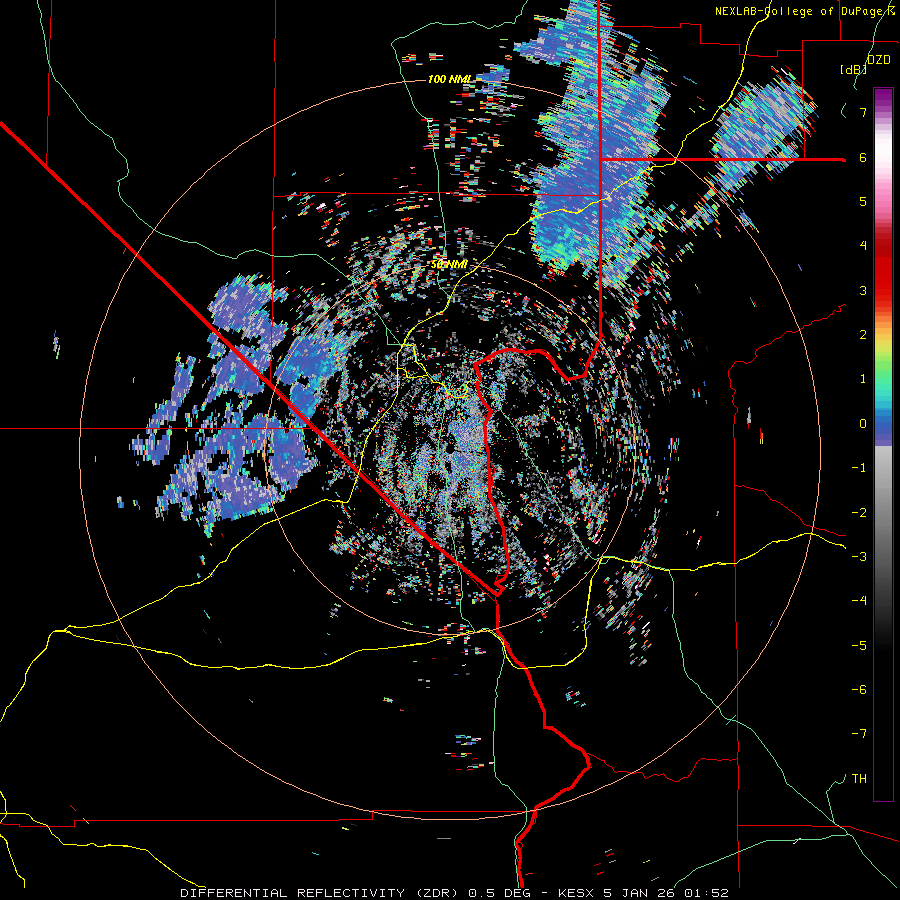This screenshot has width=900, height=900.
Task: Click the "-7" tick on the color scale
Action: 859,734
